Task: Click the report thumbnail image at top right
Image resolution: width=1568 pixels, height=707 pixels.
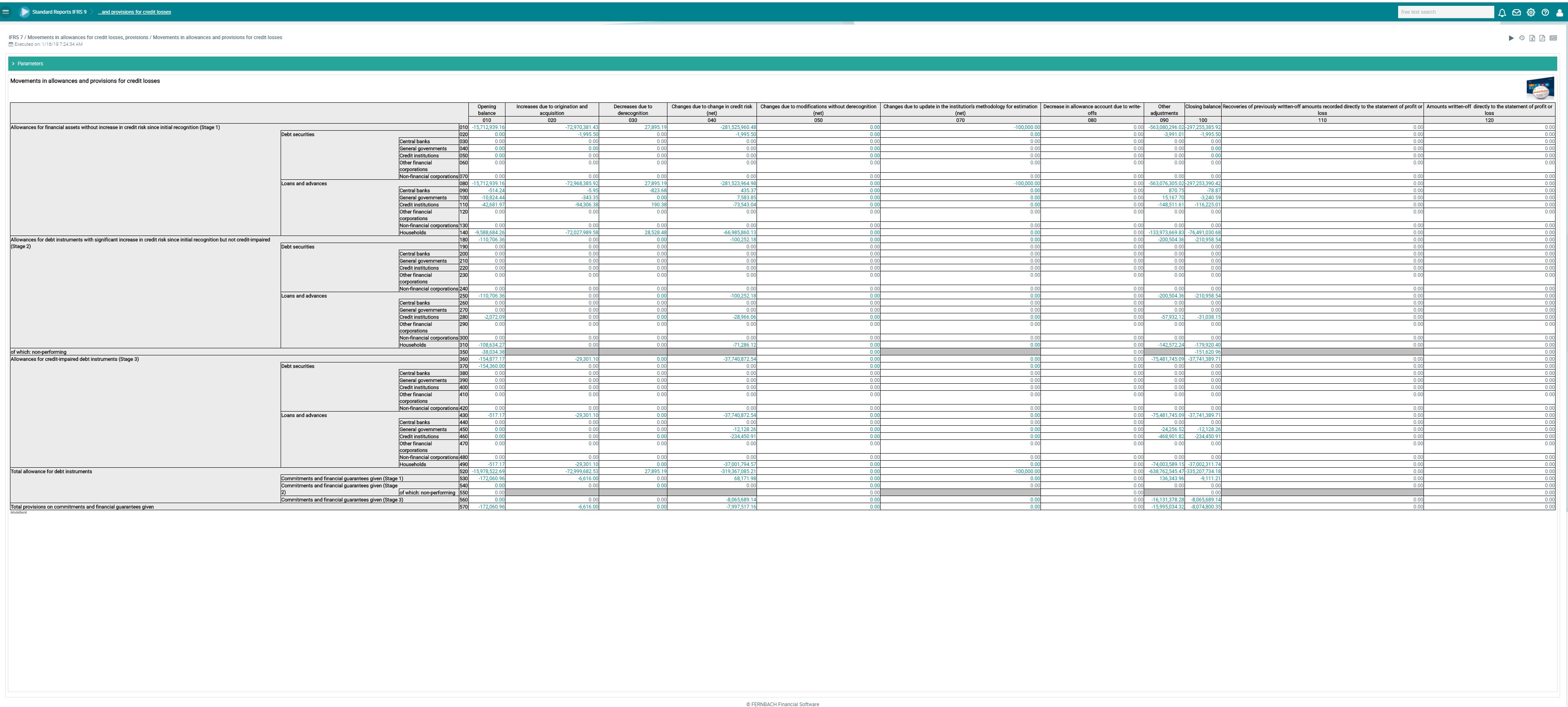Action: click(1540, 88)
